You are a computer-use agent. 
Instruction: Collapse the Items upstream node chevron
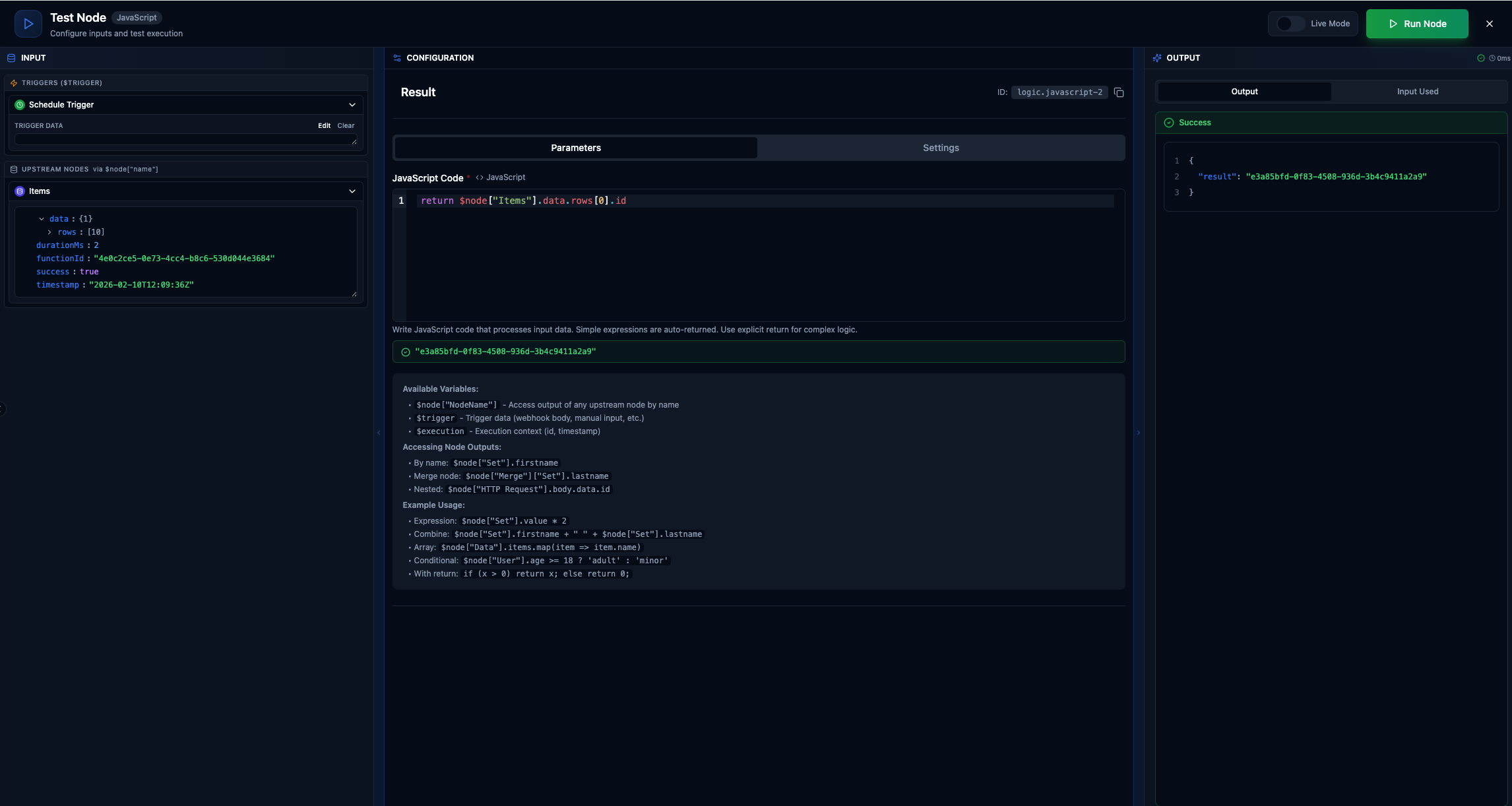point(352,191)
